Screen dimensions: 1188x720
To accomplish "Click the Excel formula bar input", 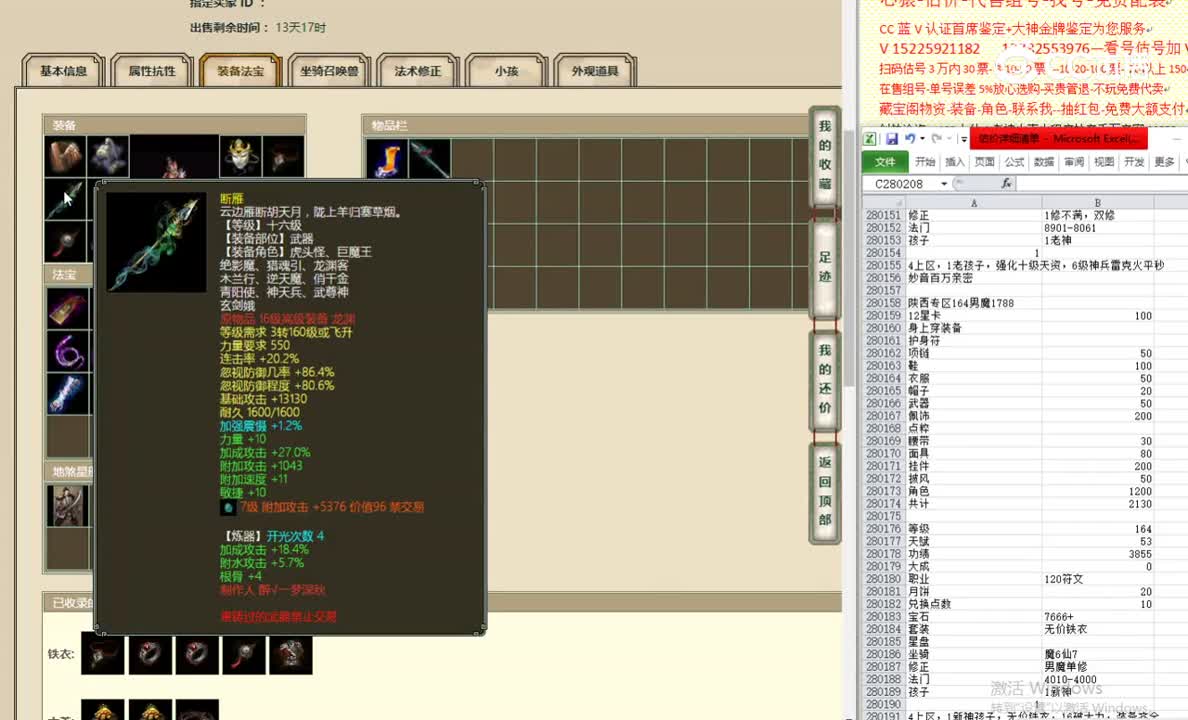I will pos(1102,183).
